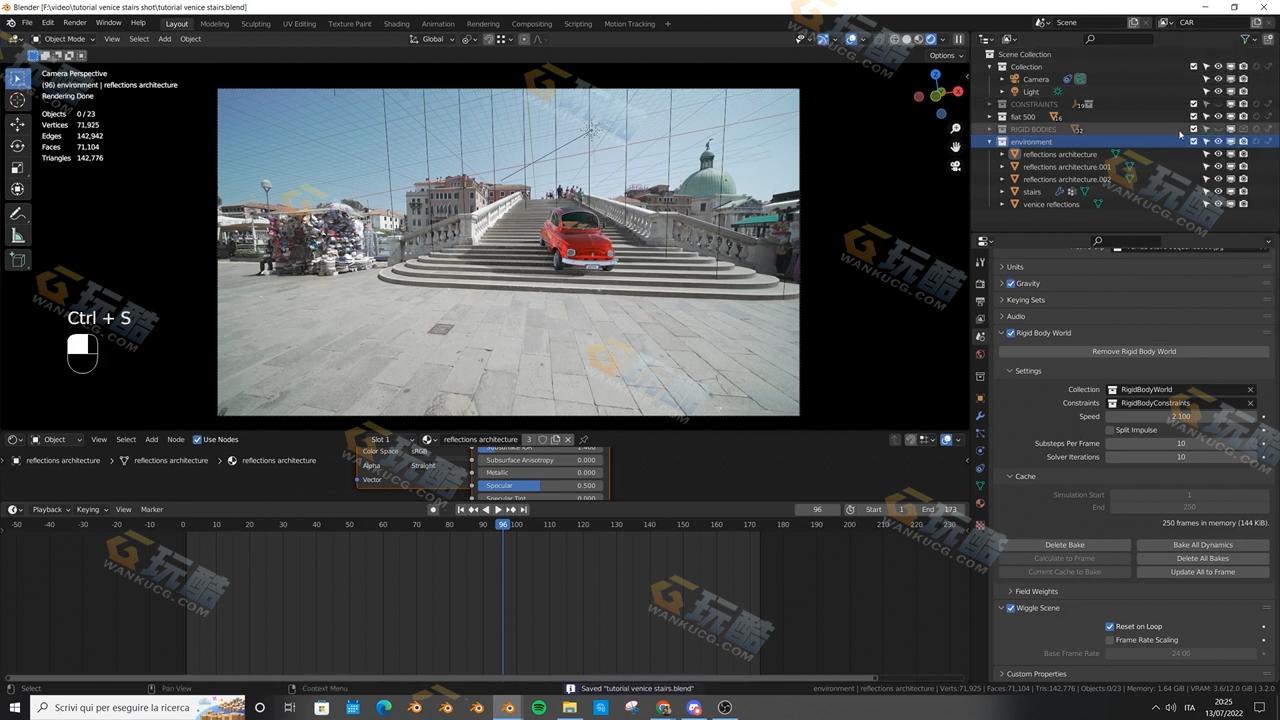Activate the 3D Cursor tool
Viewport: 1280px width, 720px height.
(x=18, y=100)
